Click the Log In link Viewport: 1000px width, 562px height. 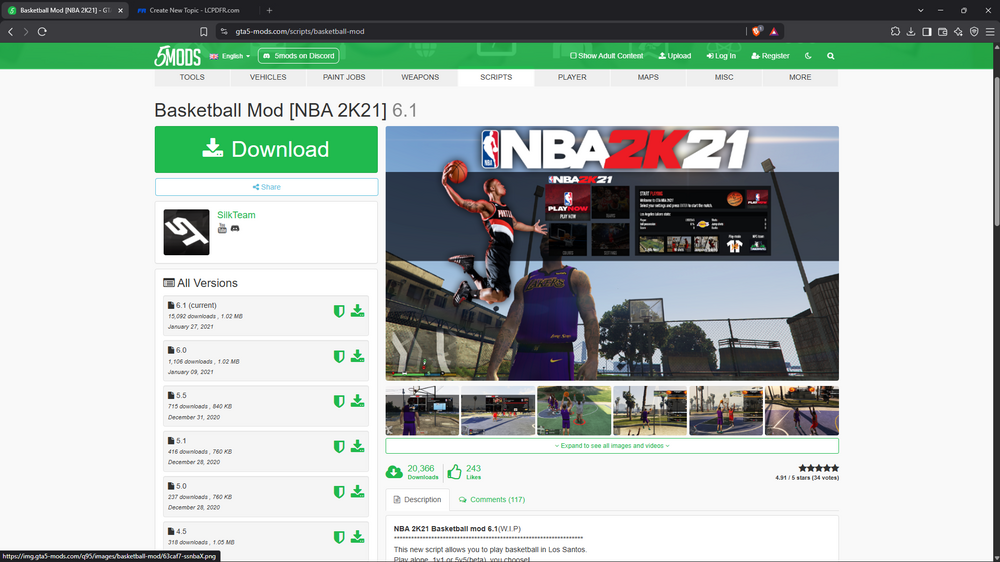click(x=721, y=56)
